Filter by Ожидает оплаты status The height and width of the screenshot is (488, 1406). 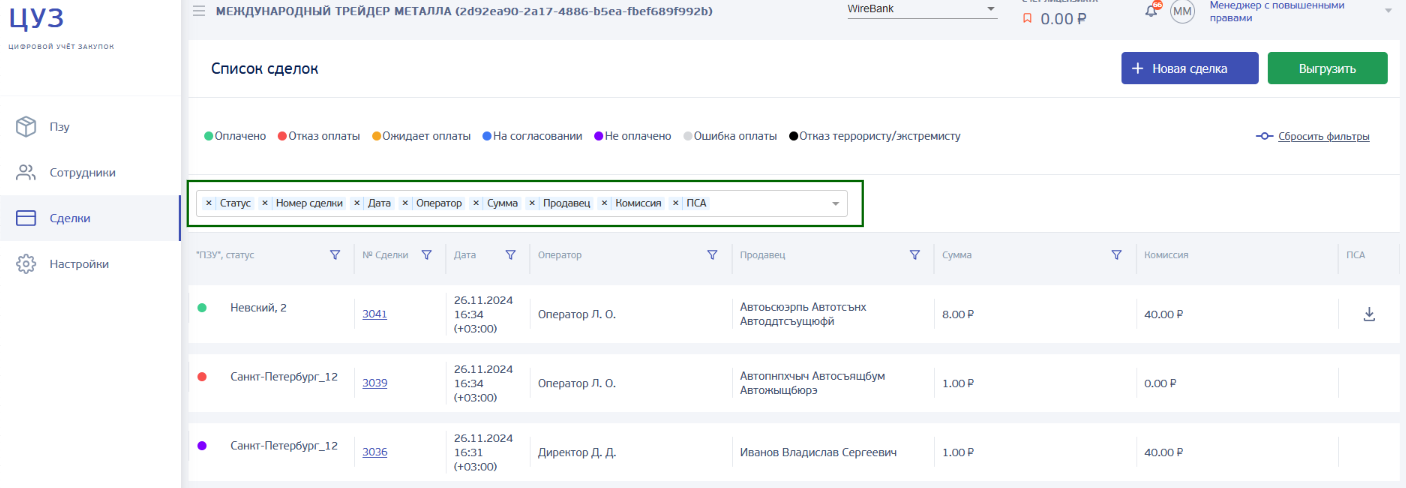[421, 136]
